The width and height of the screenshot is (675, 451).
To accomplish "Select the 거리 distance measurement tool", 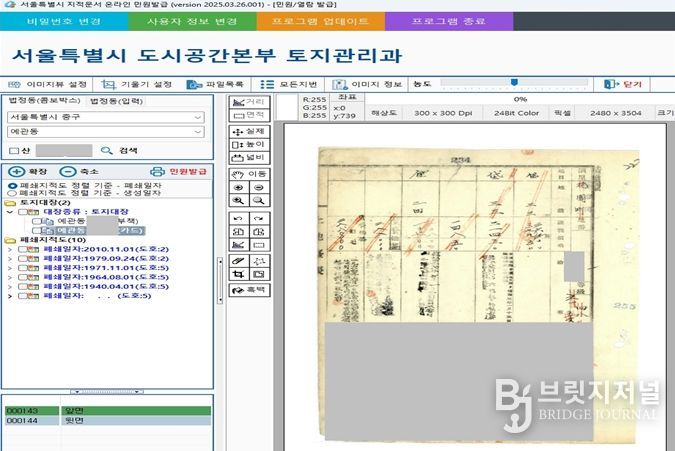I will (x=249, y=102).
